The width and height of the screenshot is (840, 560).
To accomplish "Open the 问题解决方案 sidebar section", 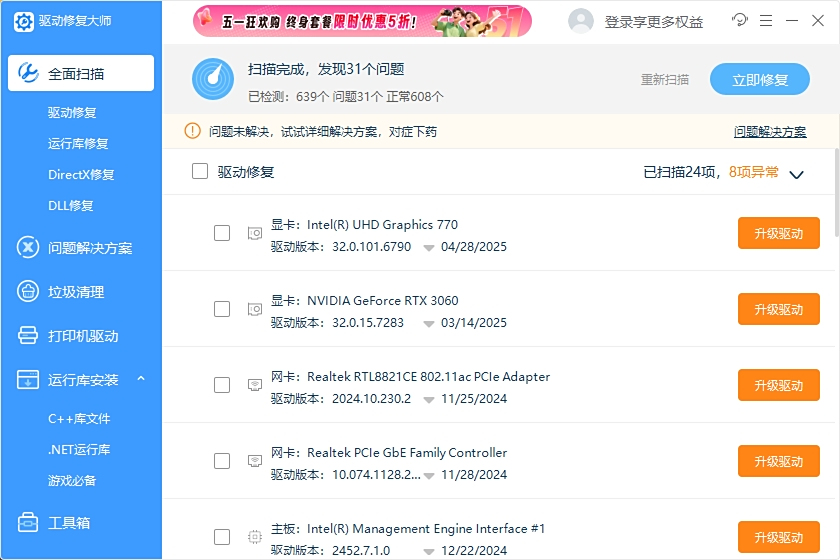I will [x=89, y=248].
